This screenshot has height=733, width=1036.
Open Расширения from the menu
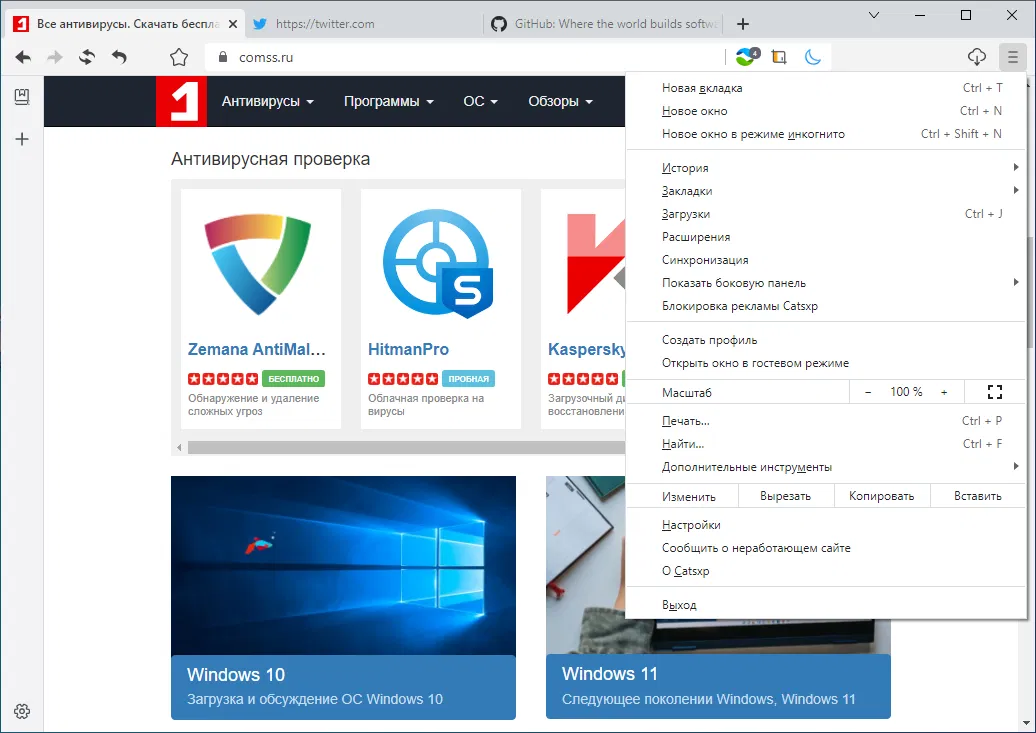click(826, 237)
